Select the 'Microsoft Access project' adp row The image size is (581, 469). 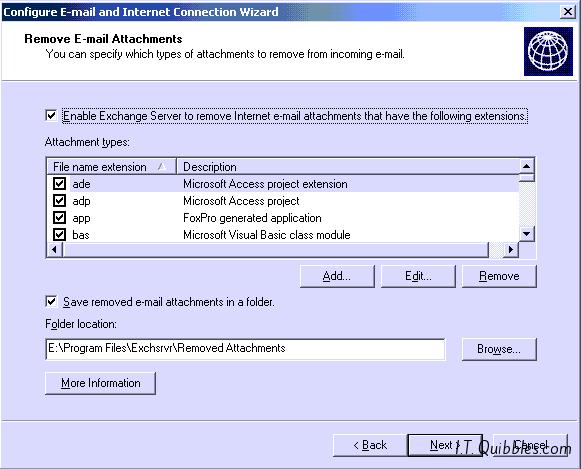click(283, 201)
